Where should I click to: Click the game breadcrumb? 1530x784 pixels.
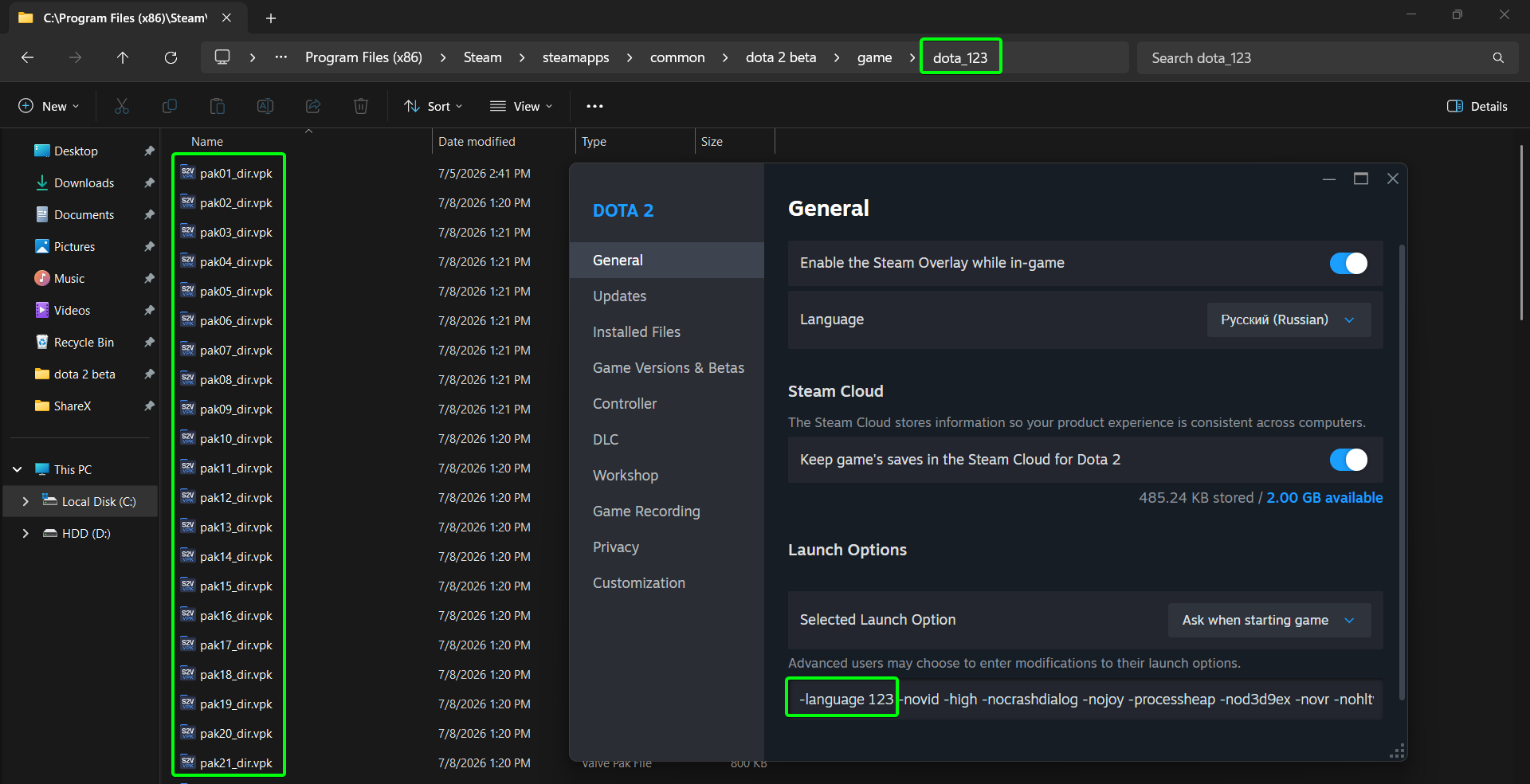point(874,57)
